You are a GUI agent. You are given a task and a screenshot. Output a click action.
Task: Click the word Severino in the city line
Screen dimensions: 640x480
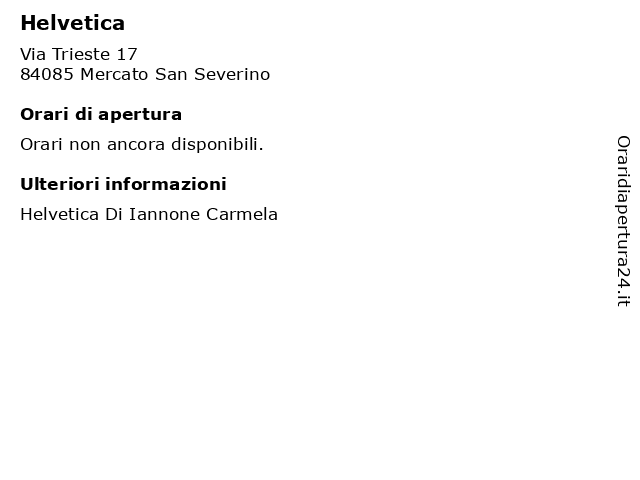[232, 74]
